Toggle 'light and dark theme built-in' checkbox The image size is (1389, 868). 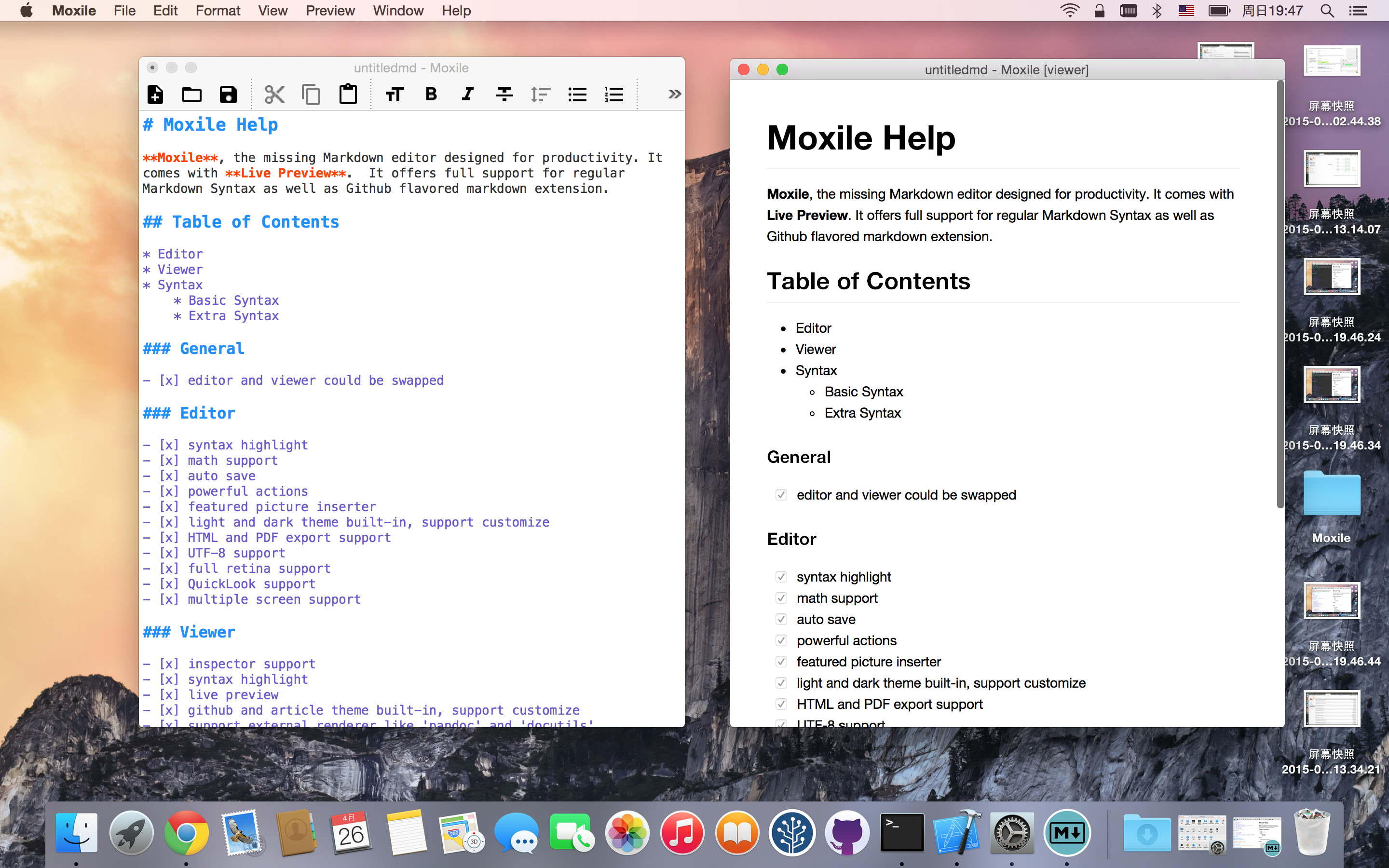point(781,683)
